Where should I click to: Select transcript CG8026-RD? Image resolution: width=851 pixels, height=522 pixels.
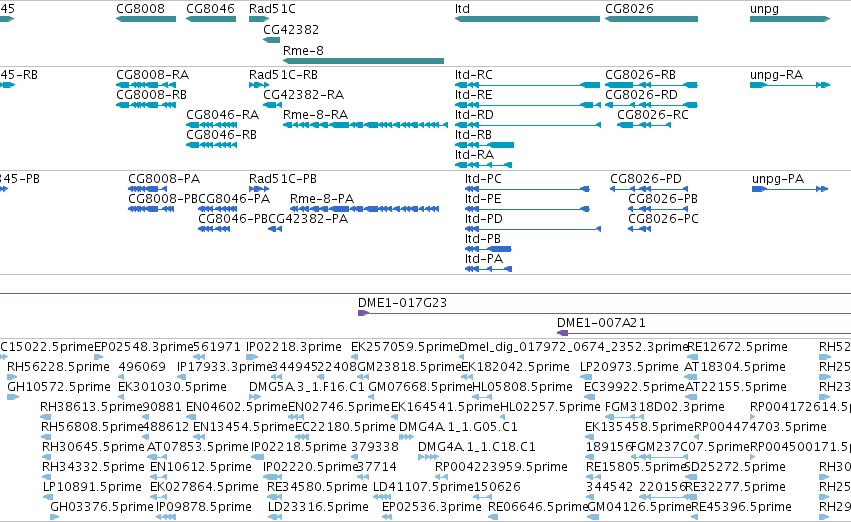tap(642, 94)
